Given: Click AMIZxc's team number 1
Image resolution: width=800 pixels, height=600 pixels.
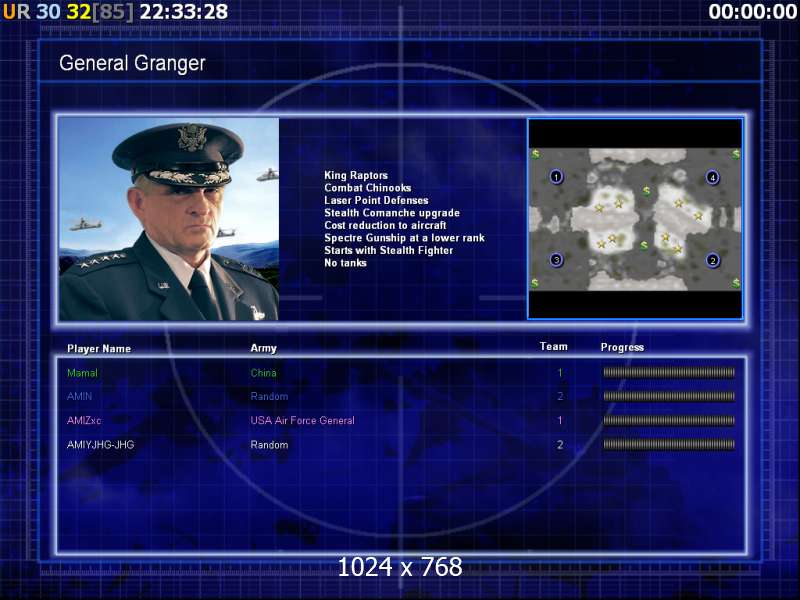Looking at the screenshot, I should pos(560,420).
